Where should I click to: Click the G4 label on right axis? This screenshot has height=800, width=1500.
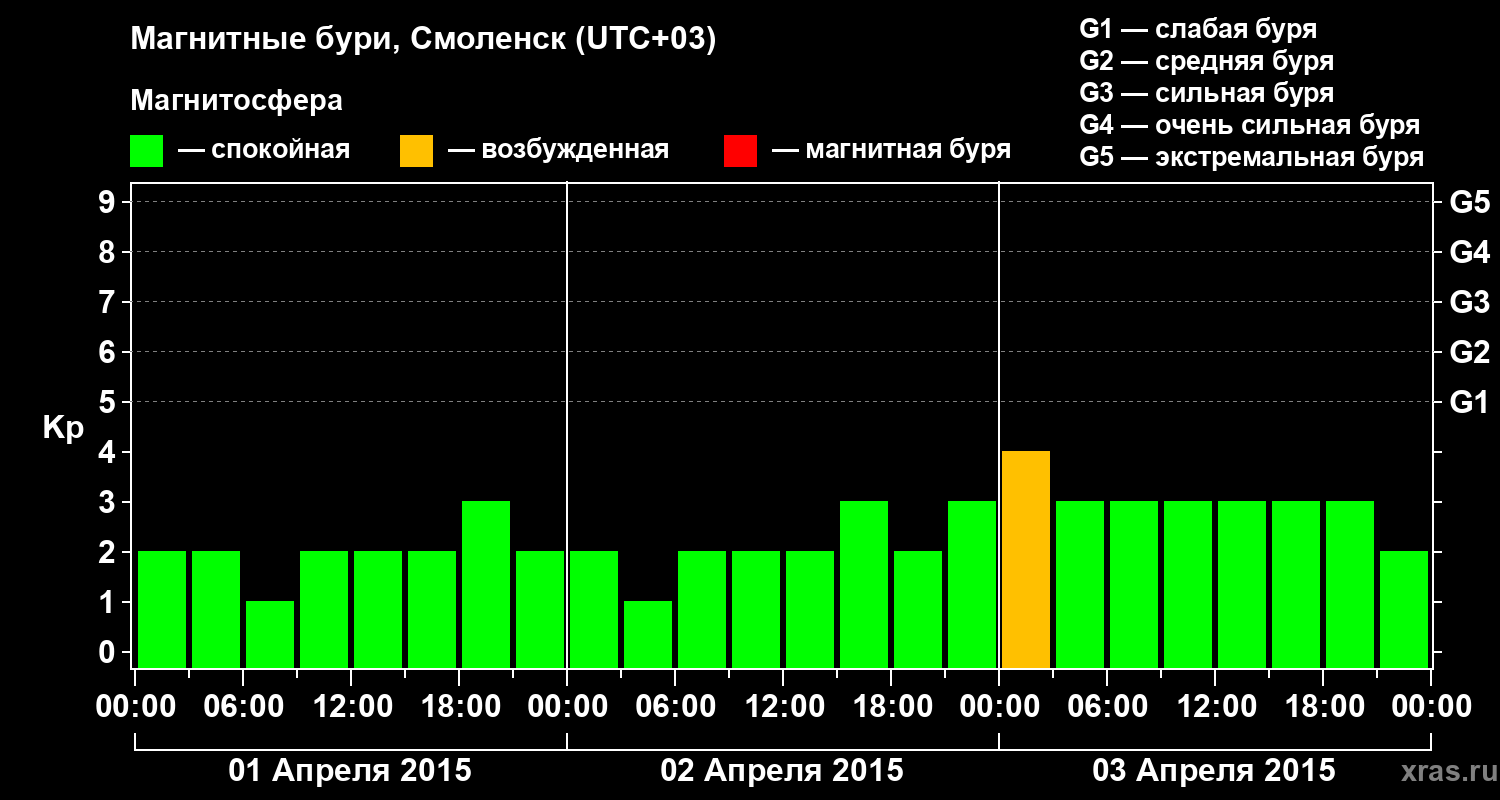pos(1469,252)
